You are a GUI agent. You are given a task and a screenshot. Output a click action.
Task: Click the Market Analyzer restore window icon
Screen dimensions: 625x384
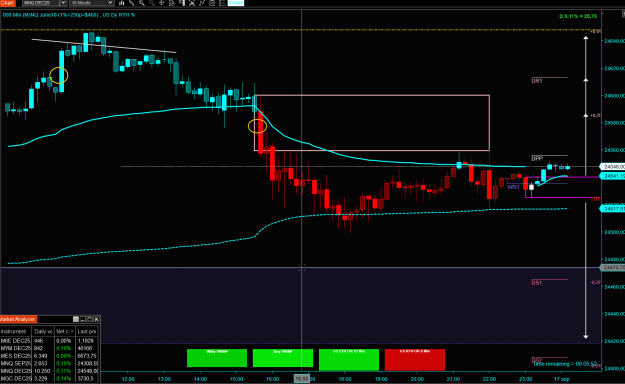tap(89, 319)
